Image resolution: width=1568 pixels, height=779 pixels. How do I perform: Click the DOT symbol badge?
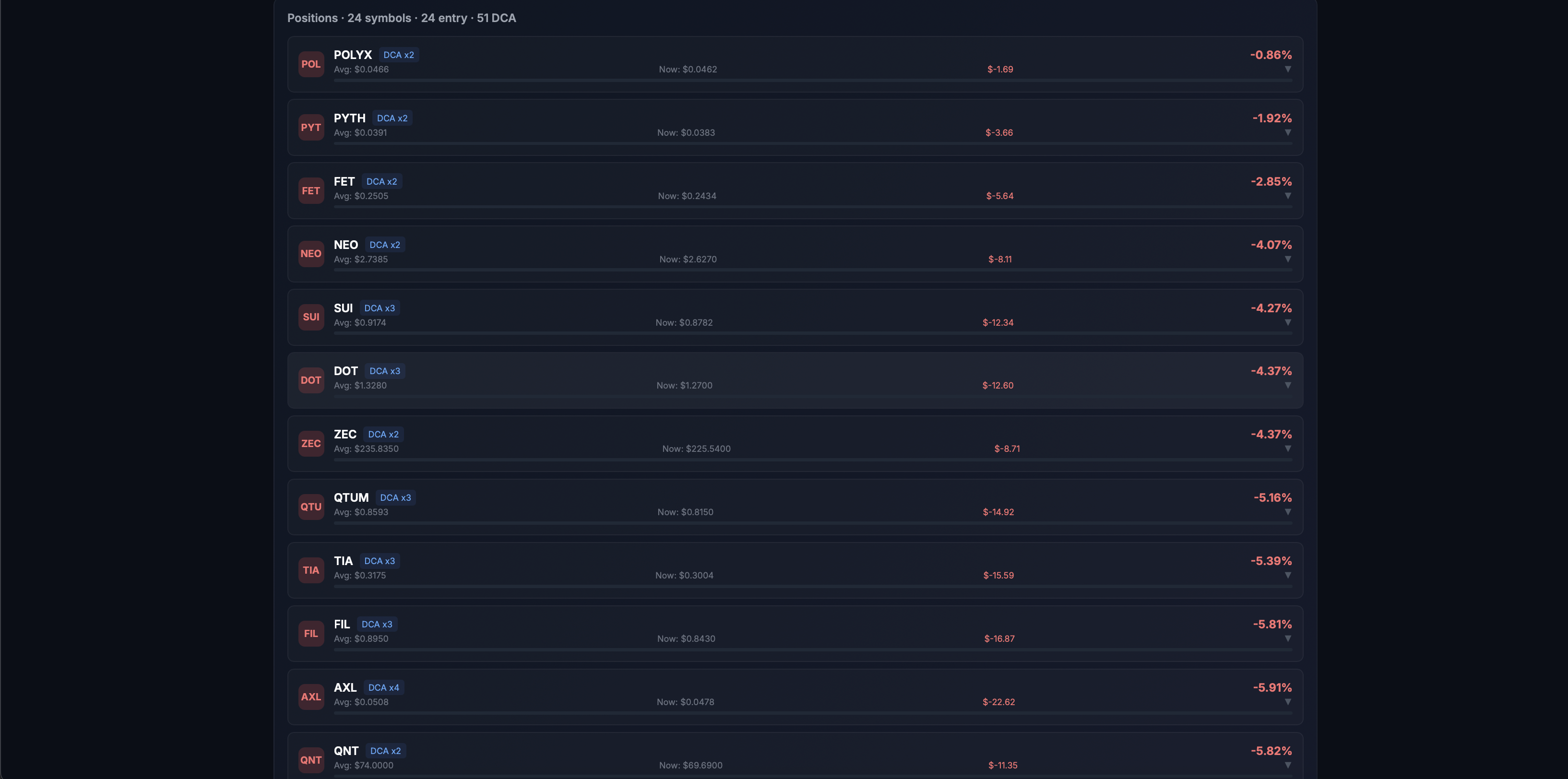tap(311, 380)
